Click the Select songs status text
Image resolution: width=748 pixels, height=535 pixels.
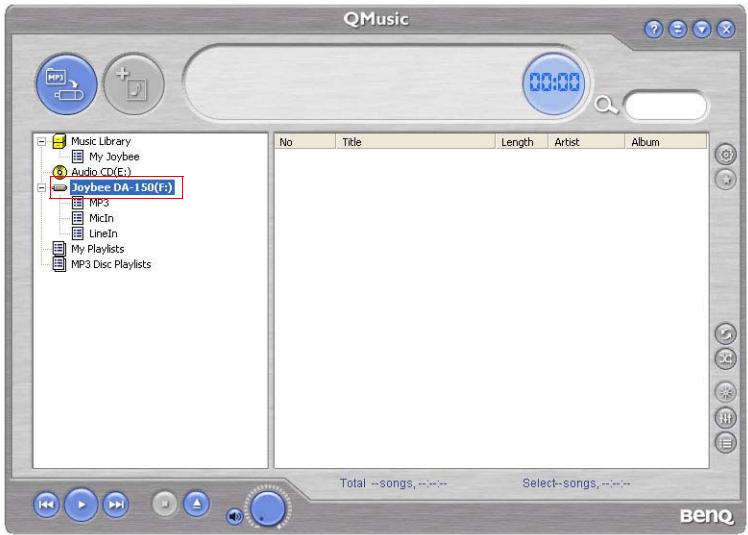point(576,483)
